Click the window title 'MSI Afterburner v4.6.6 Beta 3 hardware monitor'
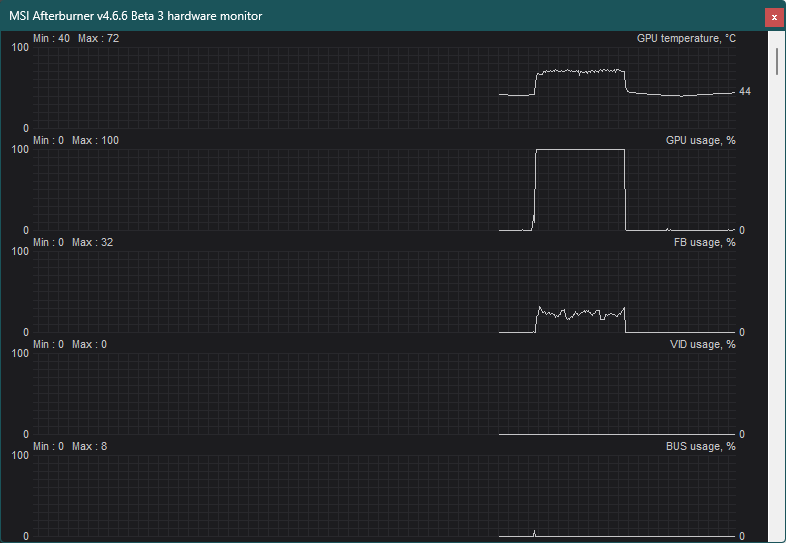 pos(135,16)
